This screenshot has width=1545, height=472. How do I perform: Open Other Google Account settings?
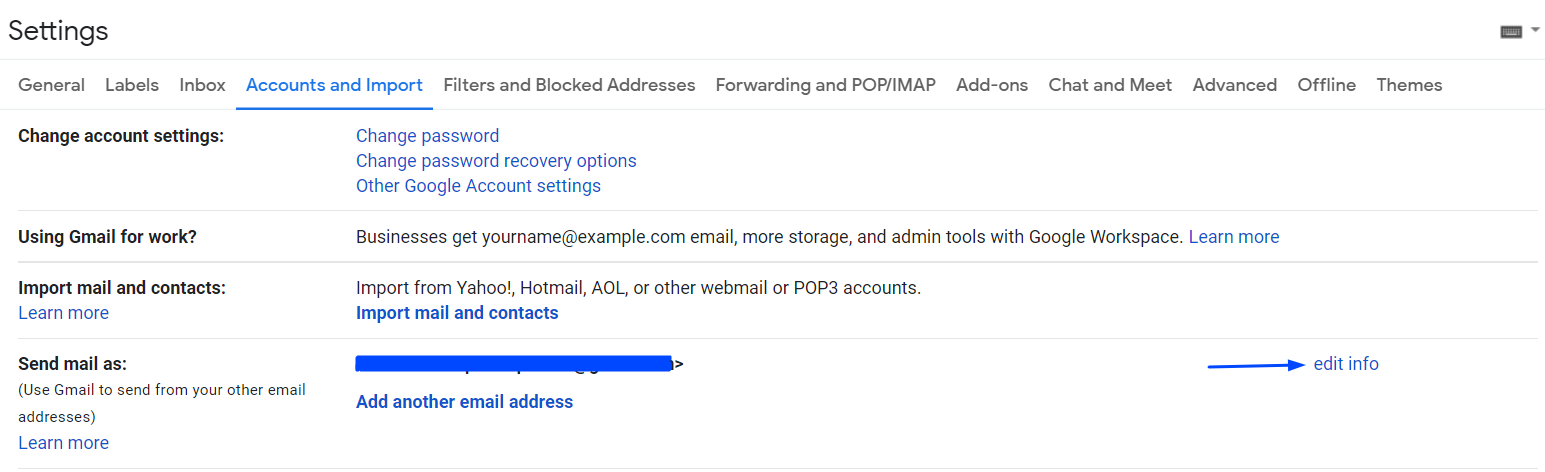coord(478,186)
